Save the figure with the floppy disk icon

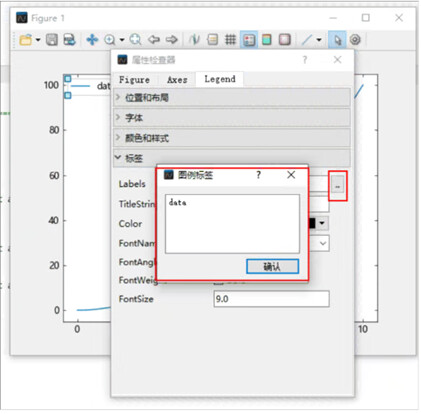pyautogui.click(x=52, y=40)
